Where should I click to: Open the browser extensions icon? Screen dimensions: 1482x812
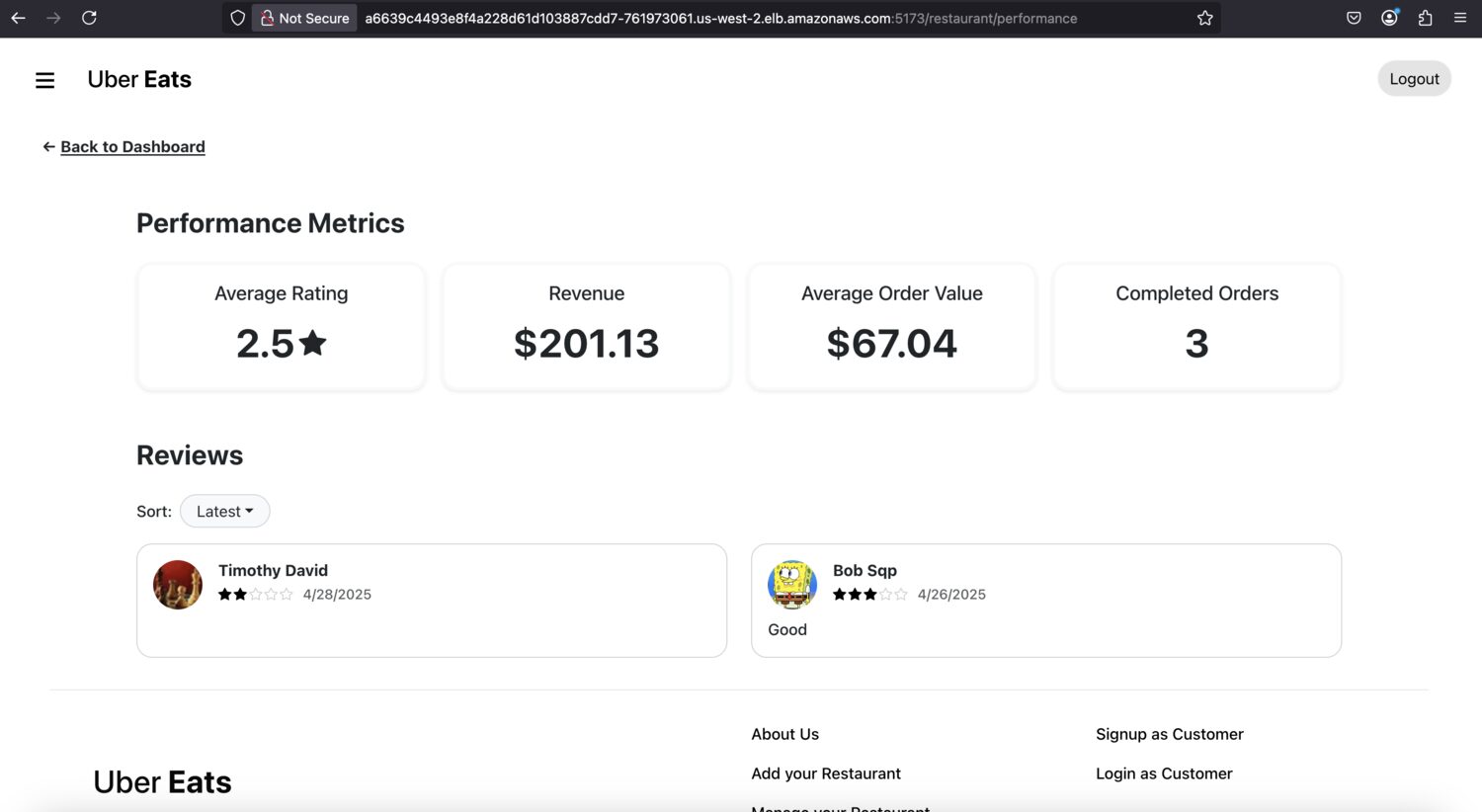(x=1425, y=18)
